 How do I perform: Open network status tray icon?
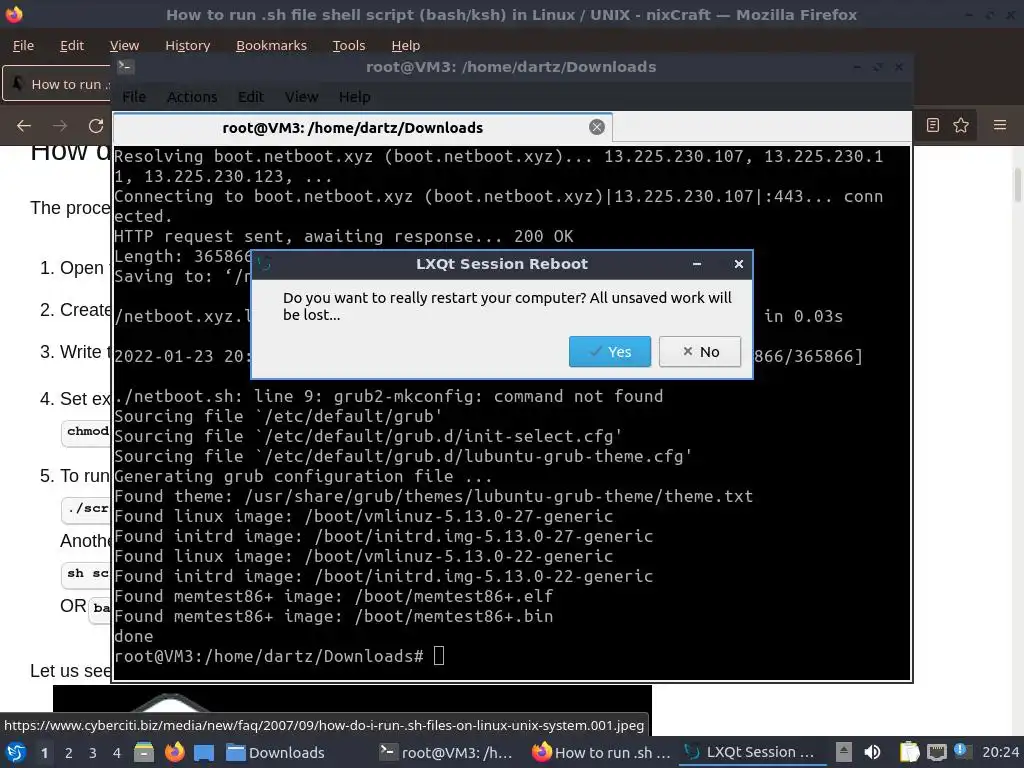coord(936,752)
